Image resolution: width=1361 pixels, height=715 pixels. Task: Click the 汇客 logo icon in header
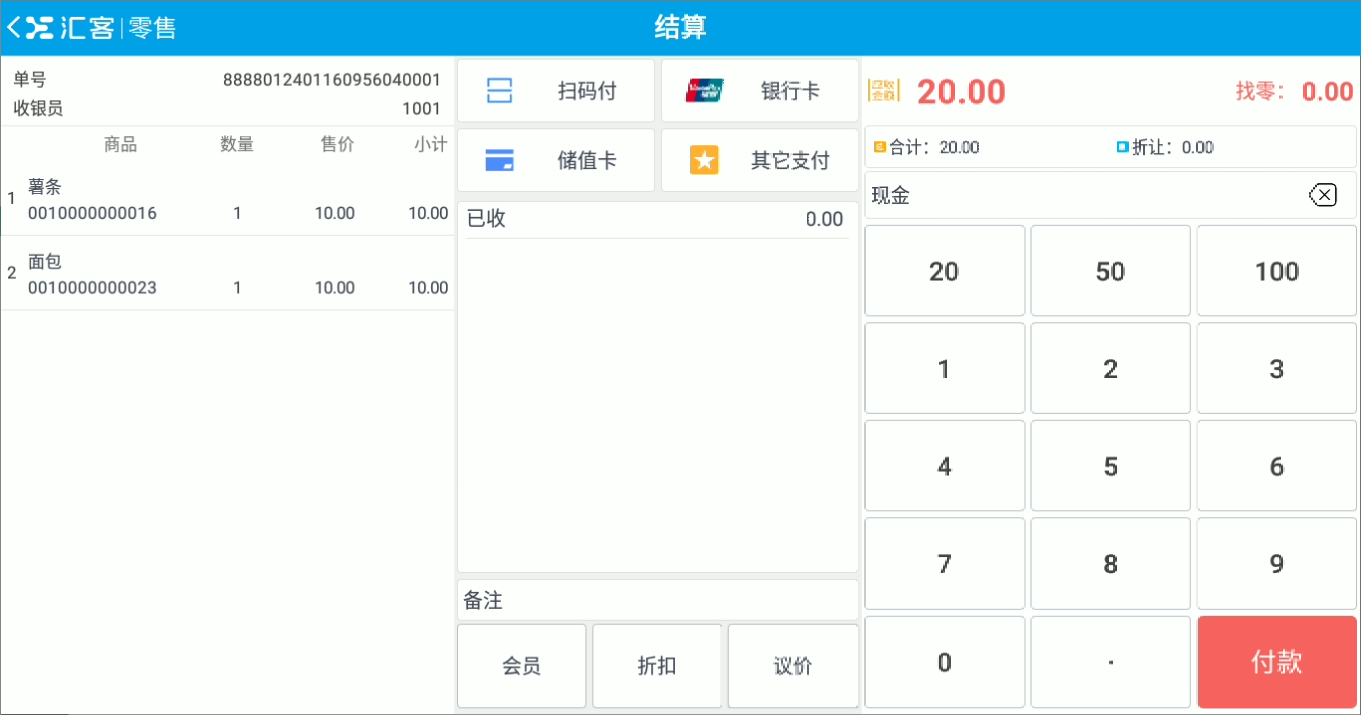point(40,27)
